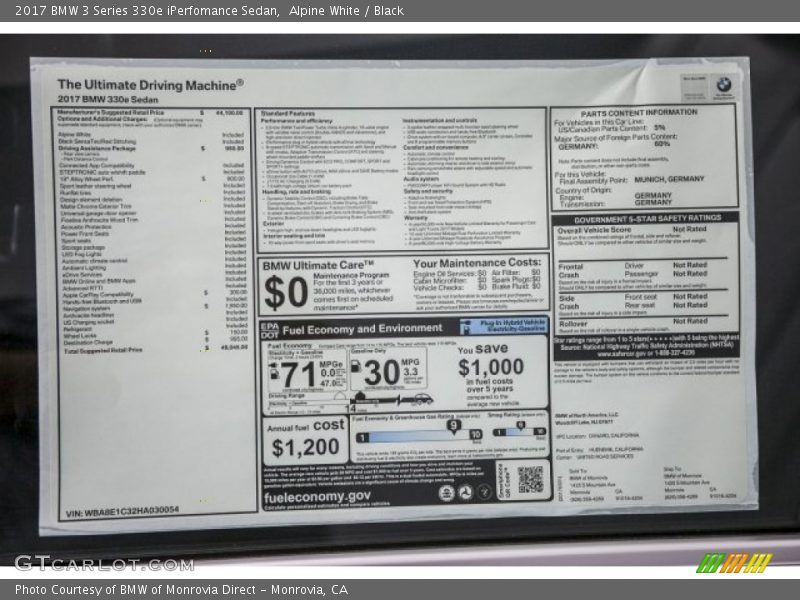Click the Annual fuel cost $1,200 box
This screenshot has height=600, width=800.
pos(305,440)
